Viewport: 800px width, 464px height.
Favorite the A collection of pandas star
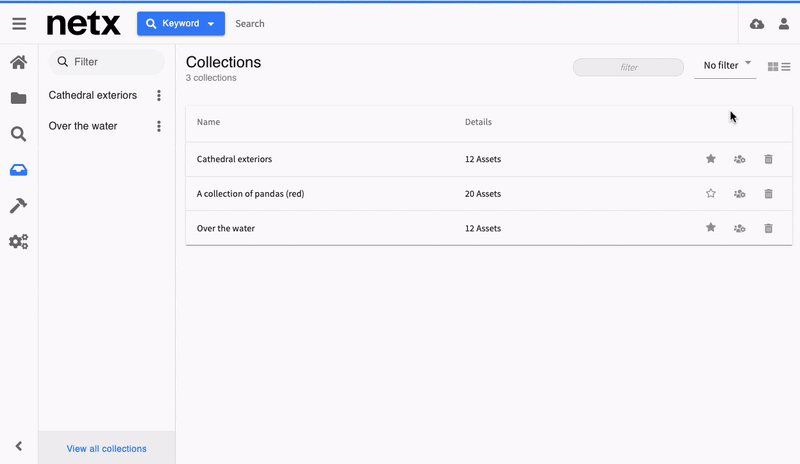coord(711,193)
